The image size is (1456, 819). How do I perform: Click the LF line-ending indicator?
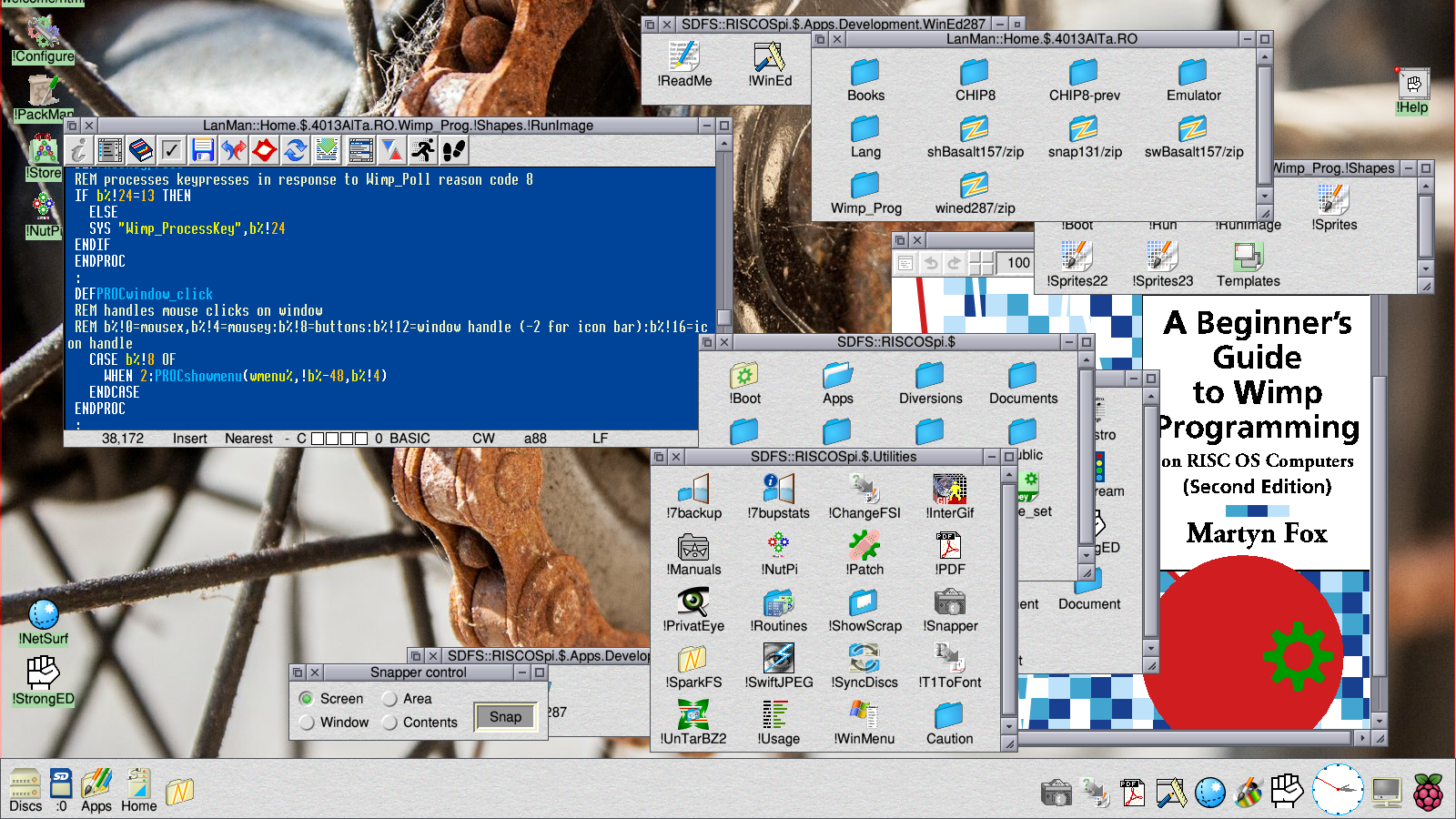click(x=600, y=439)
